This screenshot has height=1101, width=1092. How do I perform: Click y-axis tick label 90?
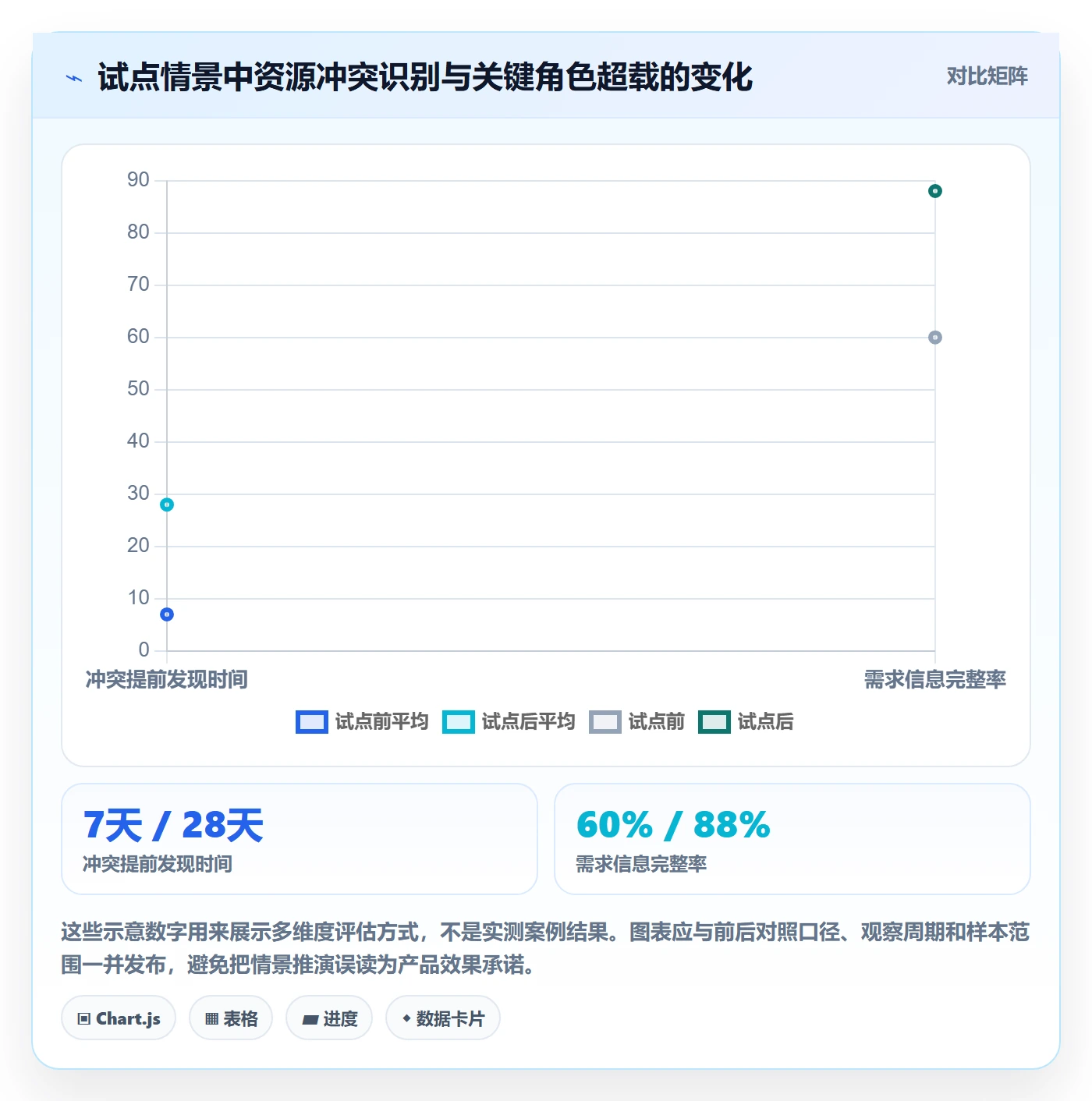click(138, 180)
